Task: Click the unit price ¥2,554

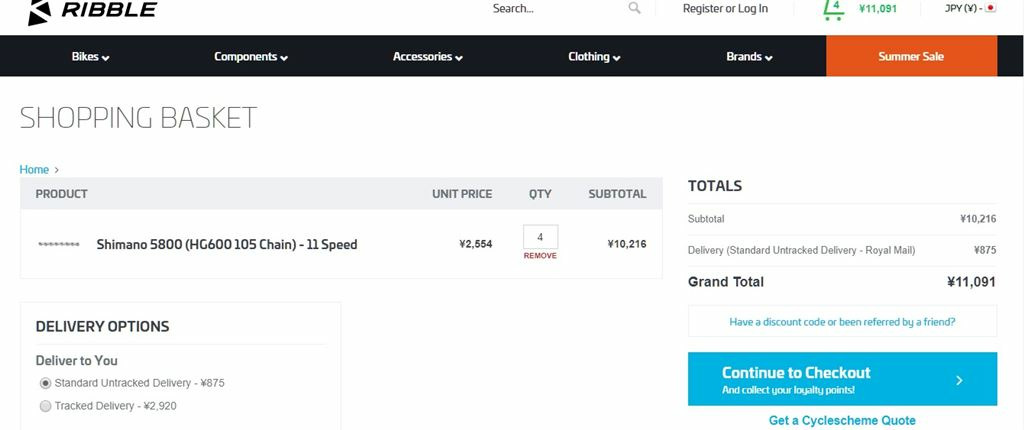Action: click(475, 244)
